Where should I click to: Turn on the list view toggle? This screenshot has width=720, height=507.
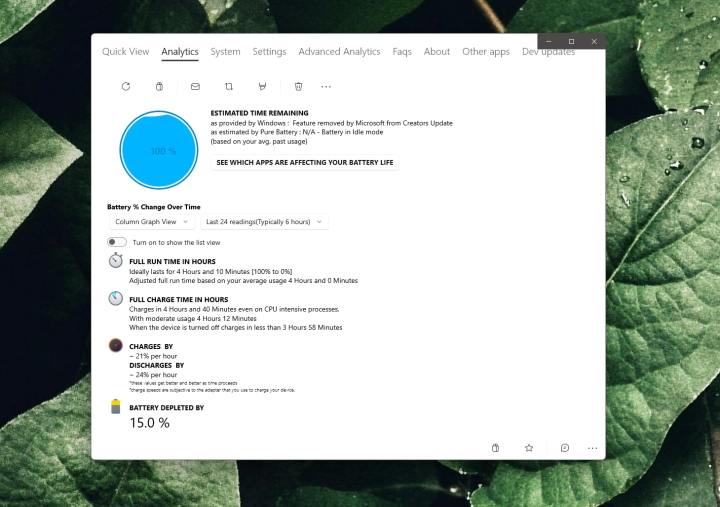click(x=117, y=242)
